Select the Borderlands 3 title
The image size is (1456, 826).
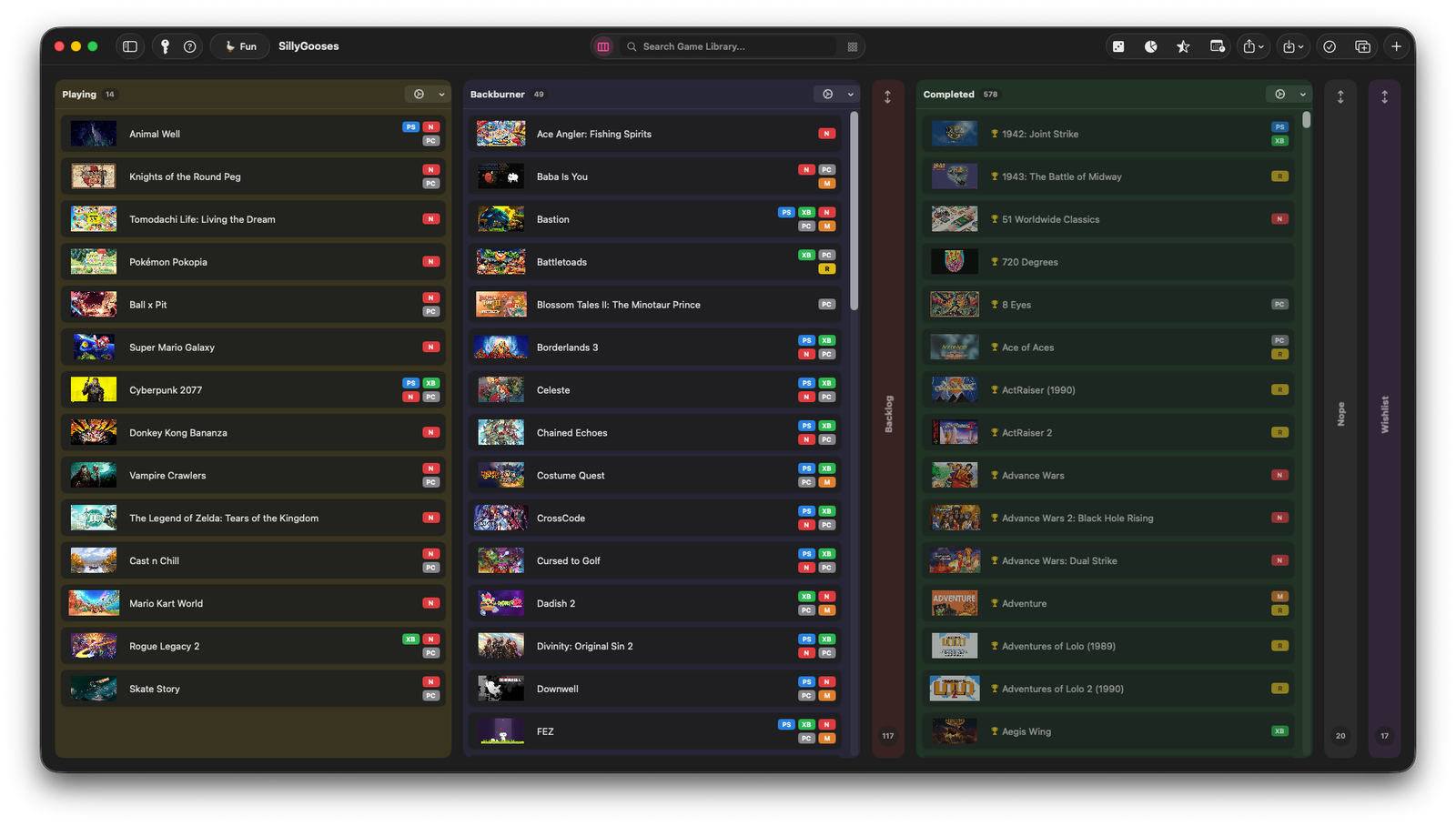(x=568, y=348)
